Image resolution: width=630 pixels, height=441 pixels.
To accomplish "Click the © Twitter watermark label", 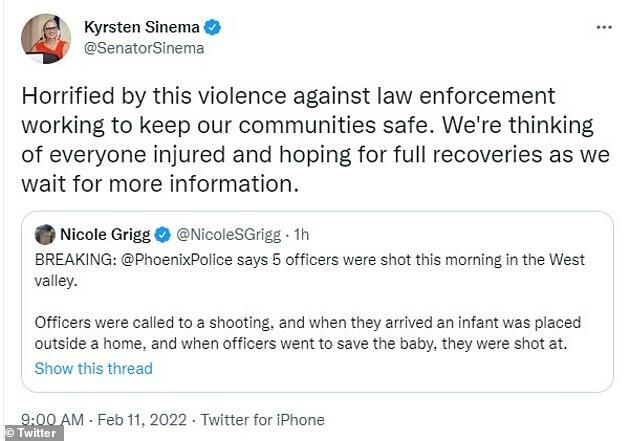I will point(32,433).
